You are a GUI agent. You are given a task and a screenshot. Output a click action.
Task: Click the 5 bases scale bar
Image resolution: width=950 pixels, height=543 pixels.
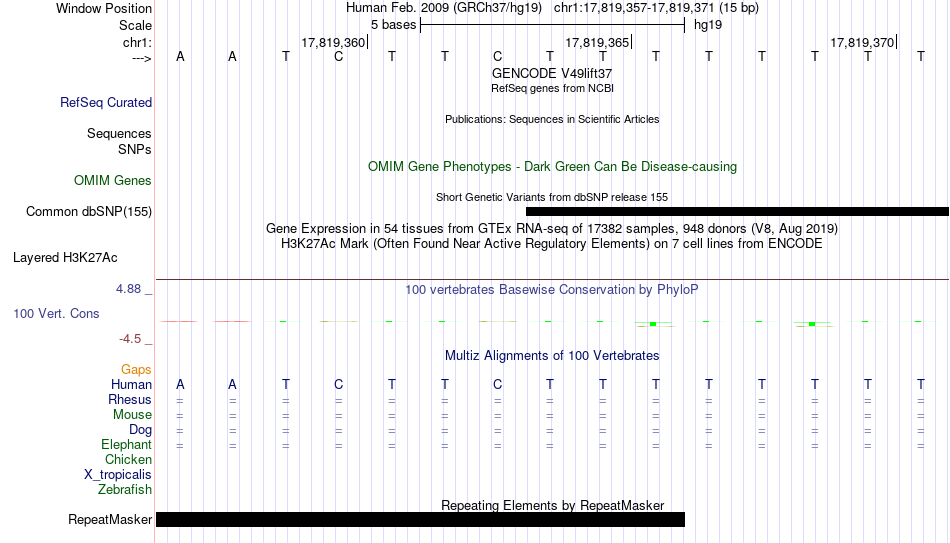pyautogui.click(x=552, y=25)
